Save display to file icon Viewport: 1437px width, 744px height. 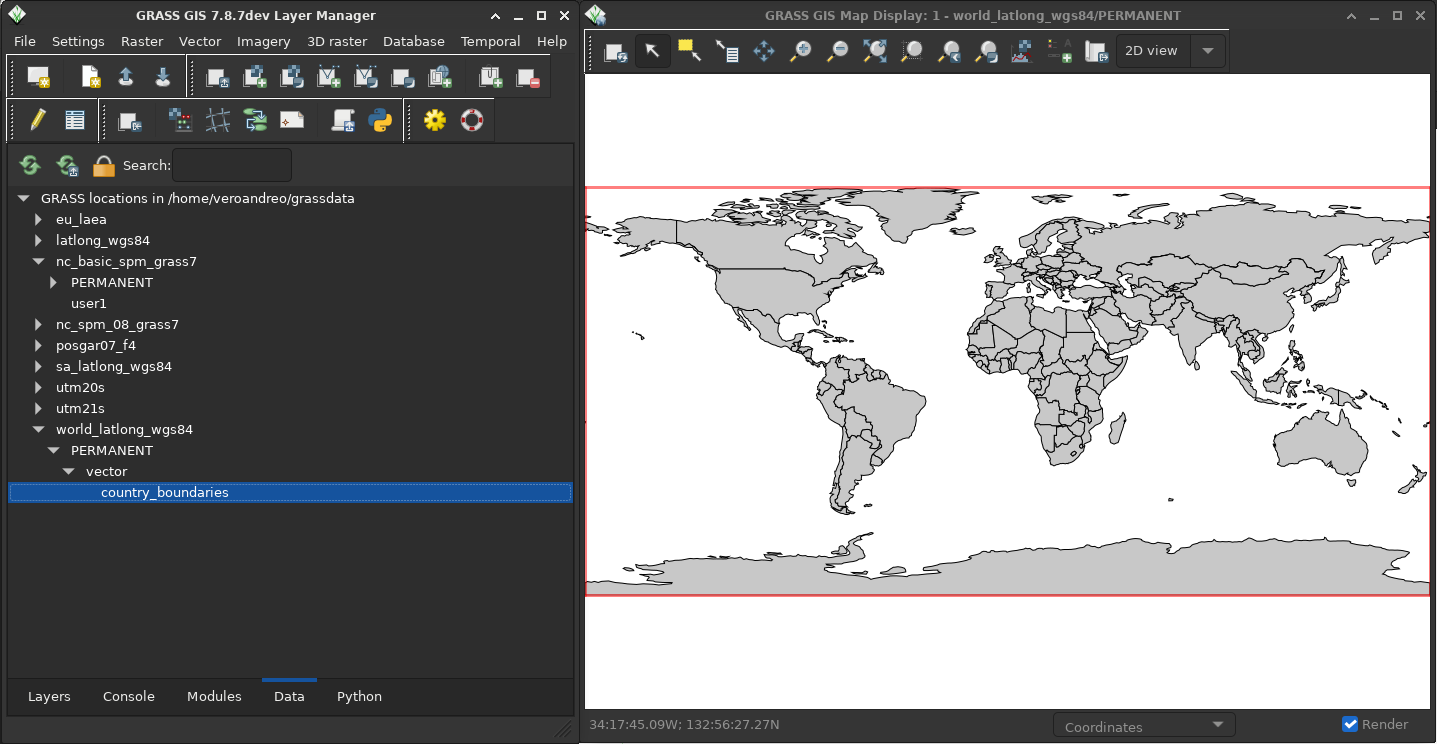[x=1096, y=51]
